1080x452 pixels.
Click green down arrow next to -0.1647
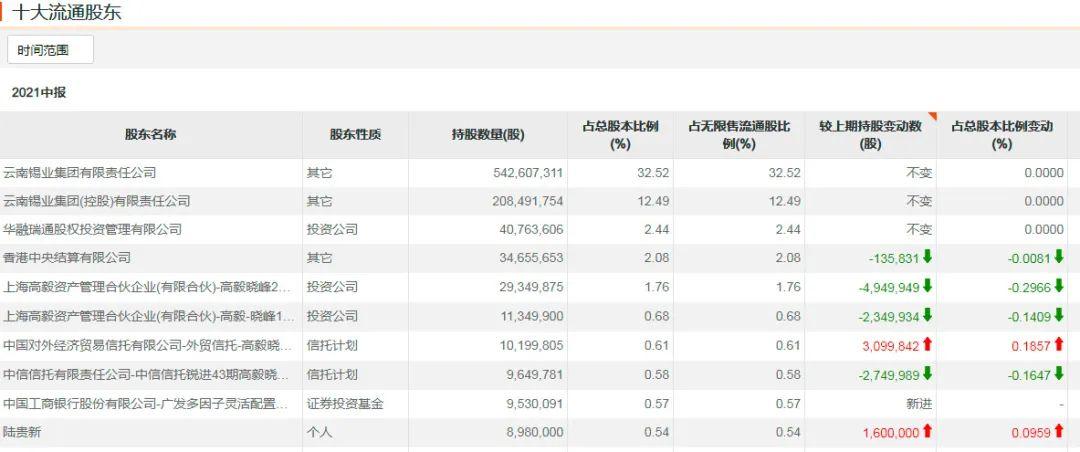(1059, 373)
